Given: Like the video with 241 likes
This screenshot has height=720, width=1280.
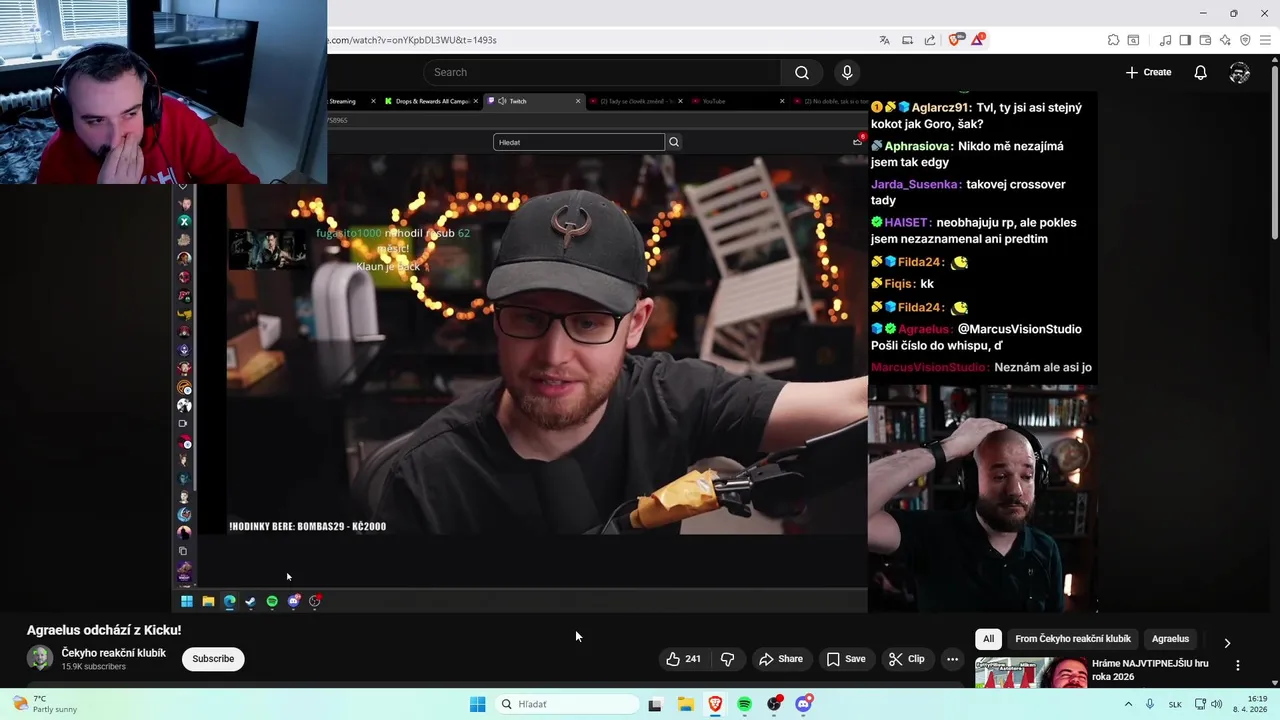Looking at the screenshot, I should coord(683,659).
